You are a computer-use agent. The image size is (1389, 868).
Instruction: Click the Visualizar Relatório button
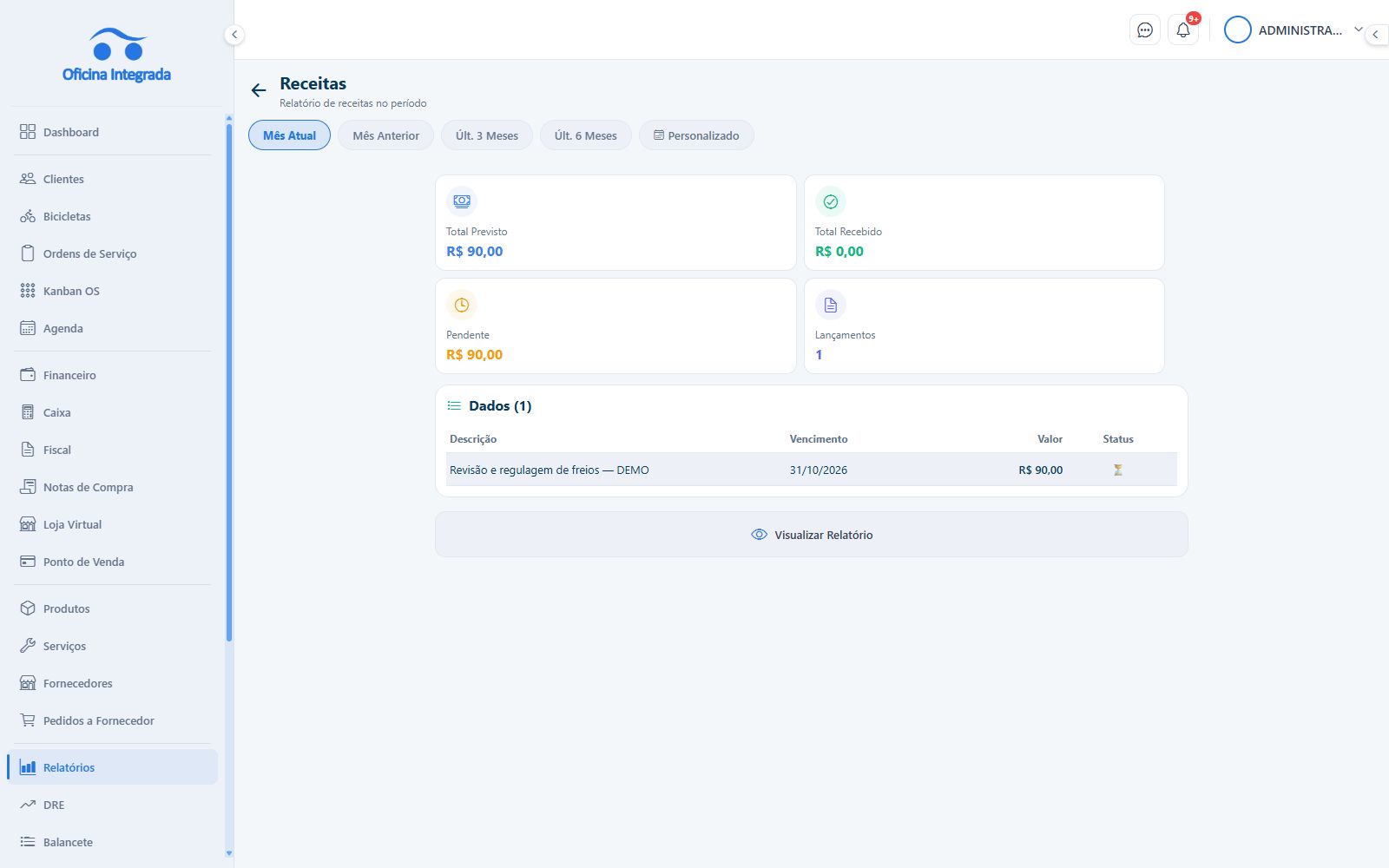pos(812,535)
